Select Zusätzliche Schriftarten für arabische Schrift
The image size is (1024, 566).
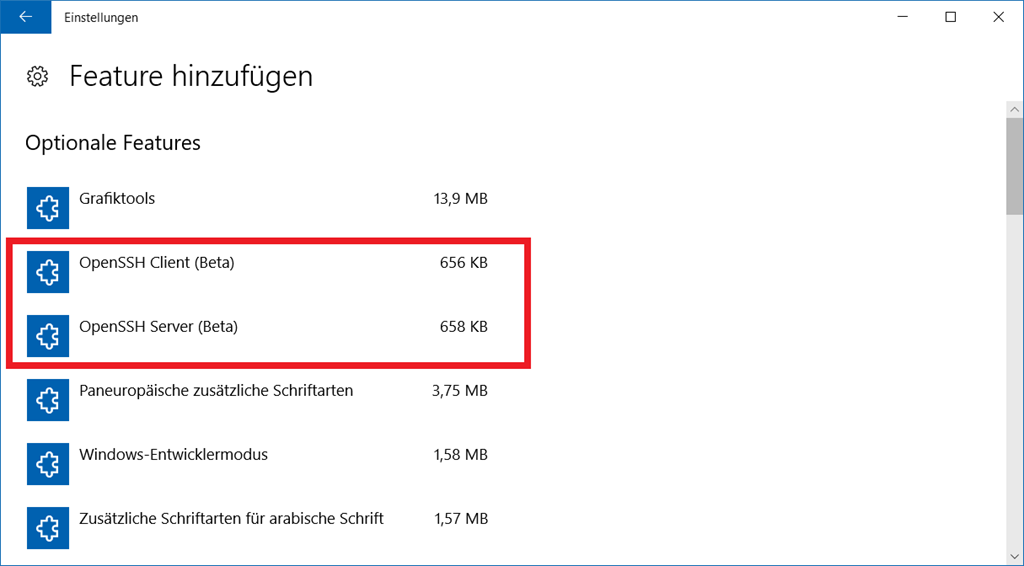(231, 519)
